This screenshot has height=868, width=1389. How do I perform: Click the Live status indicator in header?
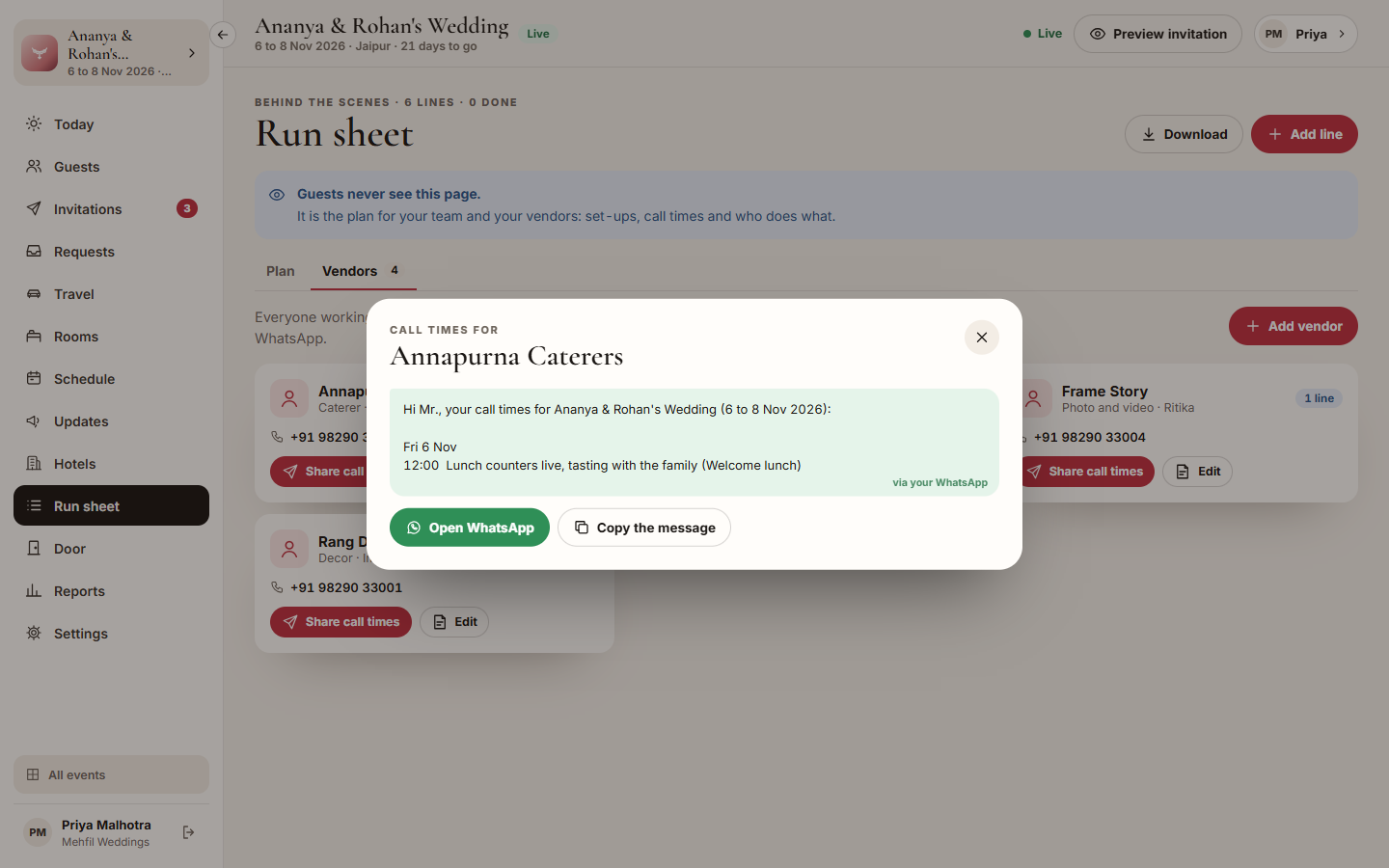tap(1043, 34)
